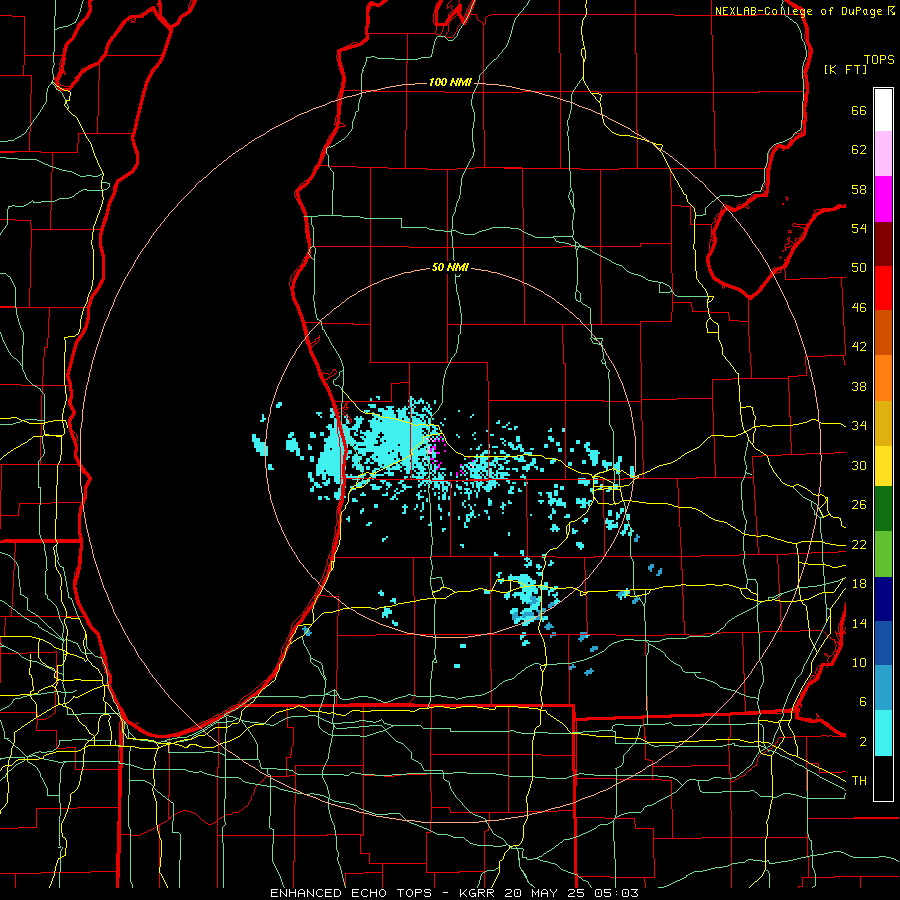Pick the light blue 14 kft legend swatch
This screenshot has width=900, height=900.
(x=883, y=687)
